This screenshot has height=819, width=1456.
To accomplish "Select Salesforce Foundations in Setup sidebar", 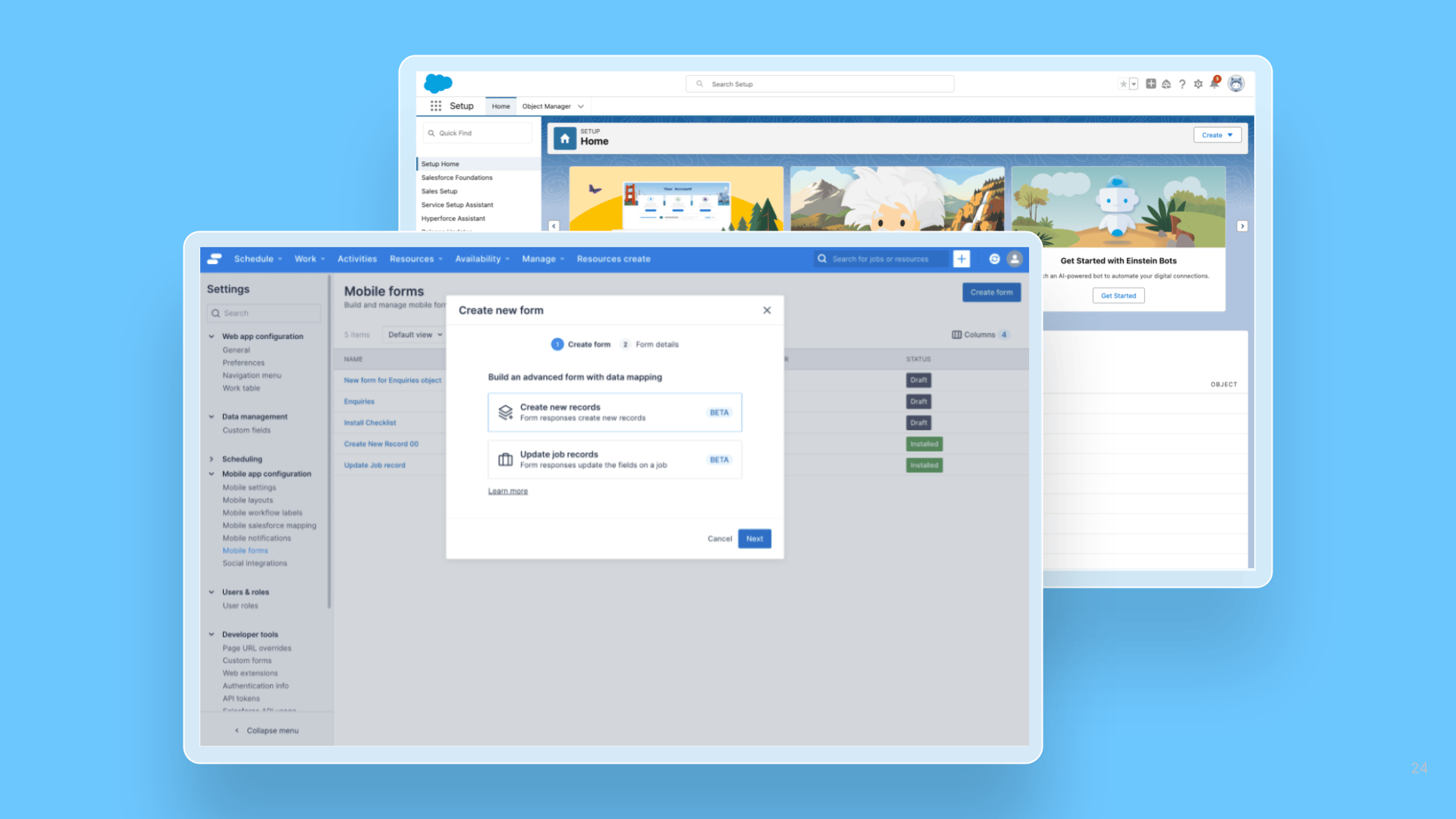I will pos(457,177).
